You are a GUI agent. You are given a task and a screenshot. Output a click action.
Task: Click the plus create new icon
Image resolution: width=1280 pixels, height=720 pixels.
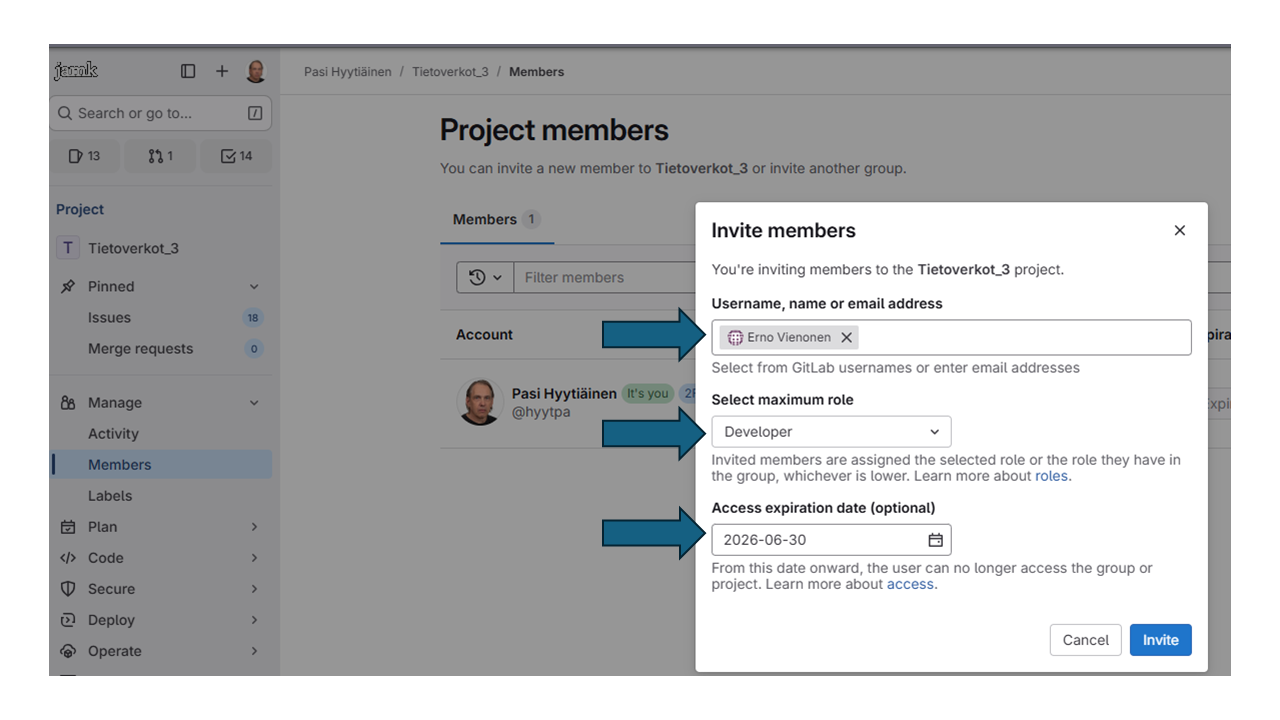(x=222, y=71)
